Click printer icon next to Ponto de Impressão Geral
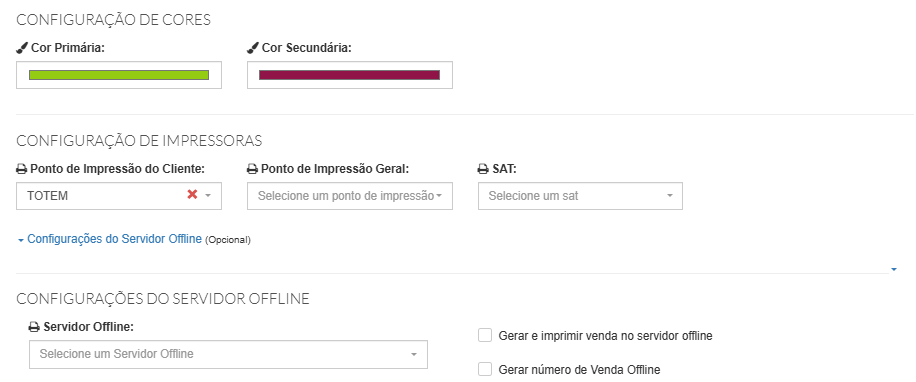Screen dimensions: 916x382 pyautogui.click(x=252, y=169)
